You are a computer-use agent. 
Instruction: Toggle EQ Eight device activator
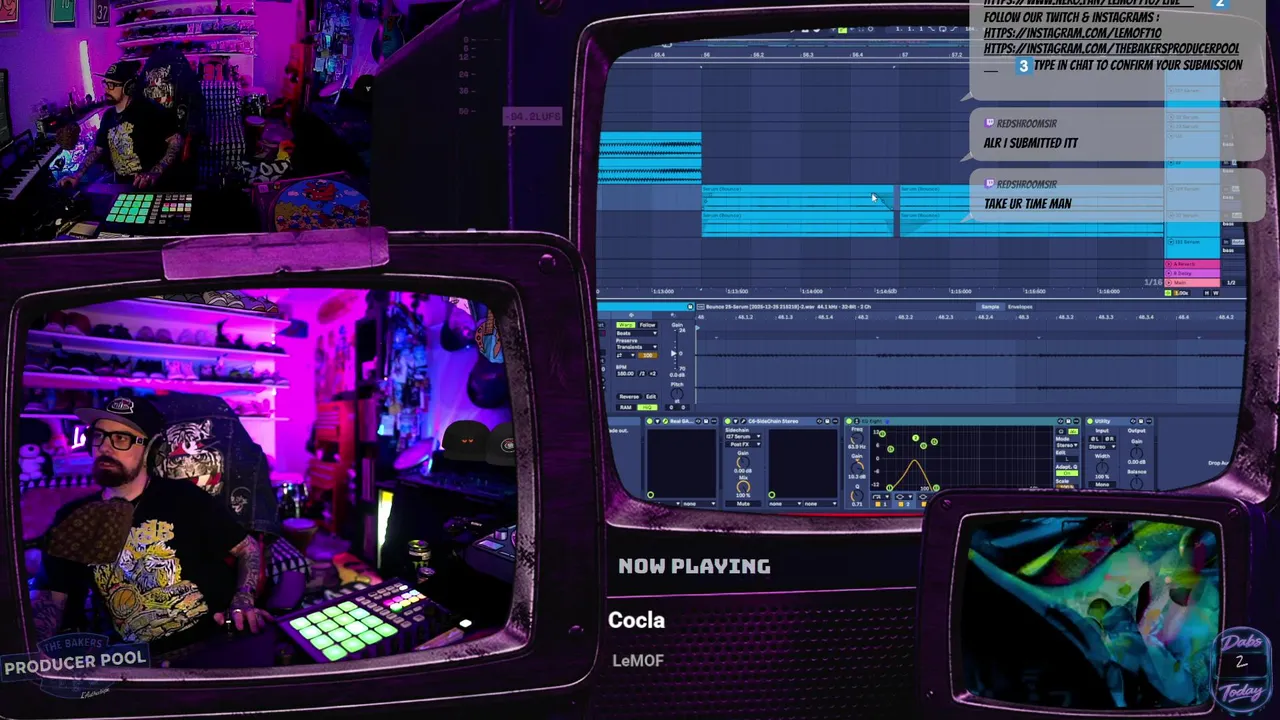click(x=849, y=421)
